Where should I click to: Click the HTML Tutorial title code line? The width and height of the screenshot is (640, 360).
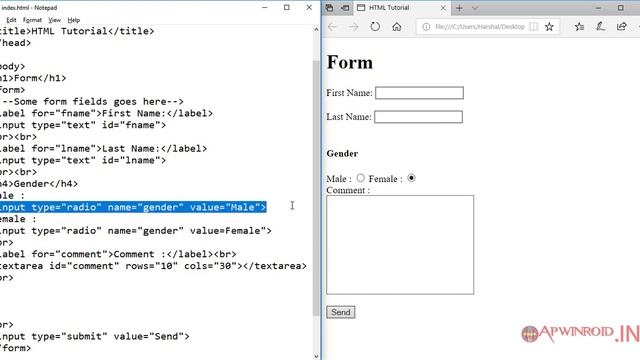(x=77, y=31)
